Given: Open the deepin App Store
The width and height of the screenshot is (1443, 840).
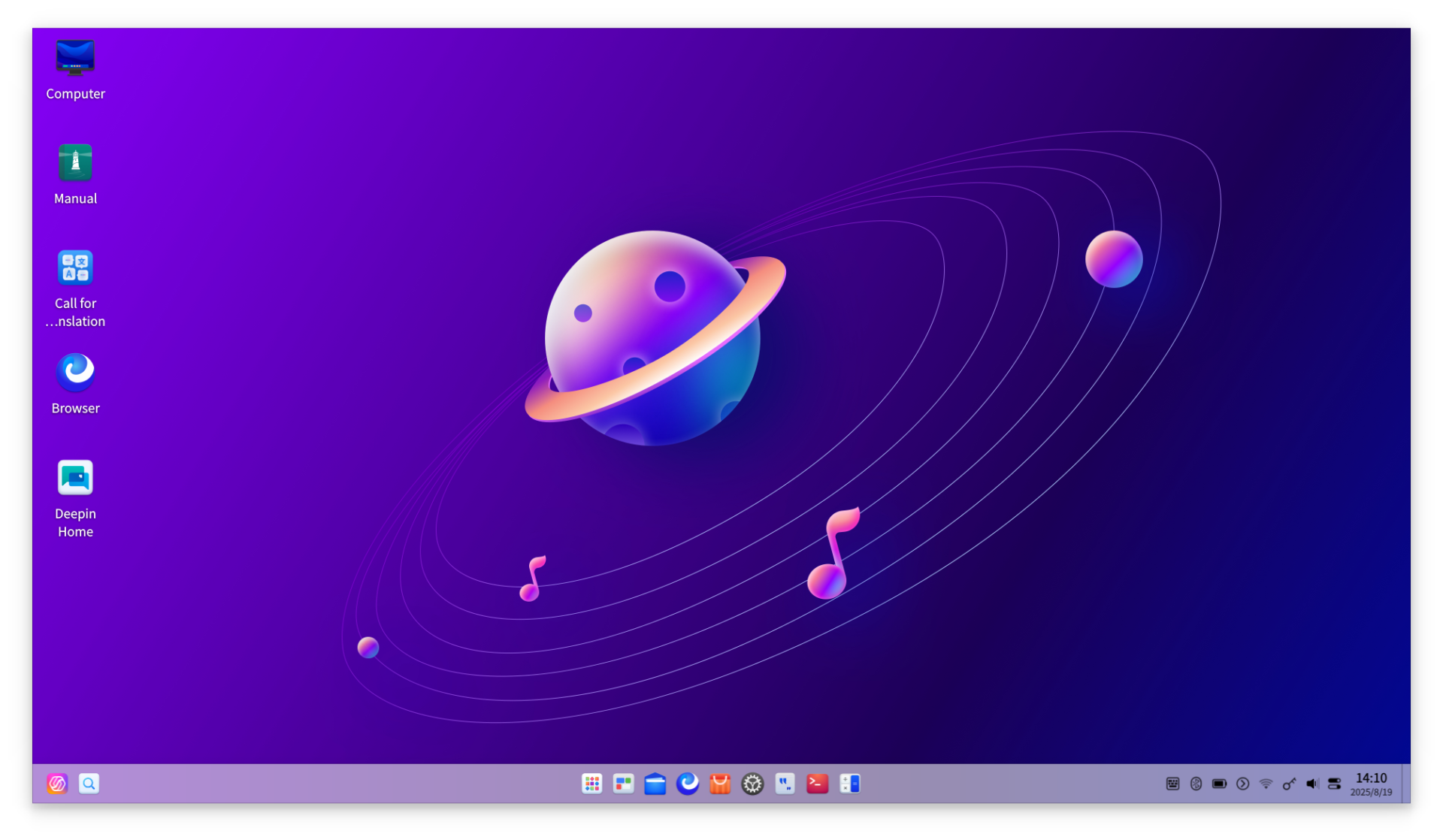Looking at the screenshot, I should (x=720, y=783).
